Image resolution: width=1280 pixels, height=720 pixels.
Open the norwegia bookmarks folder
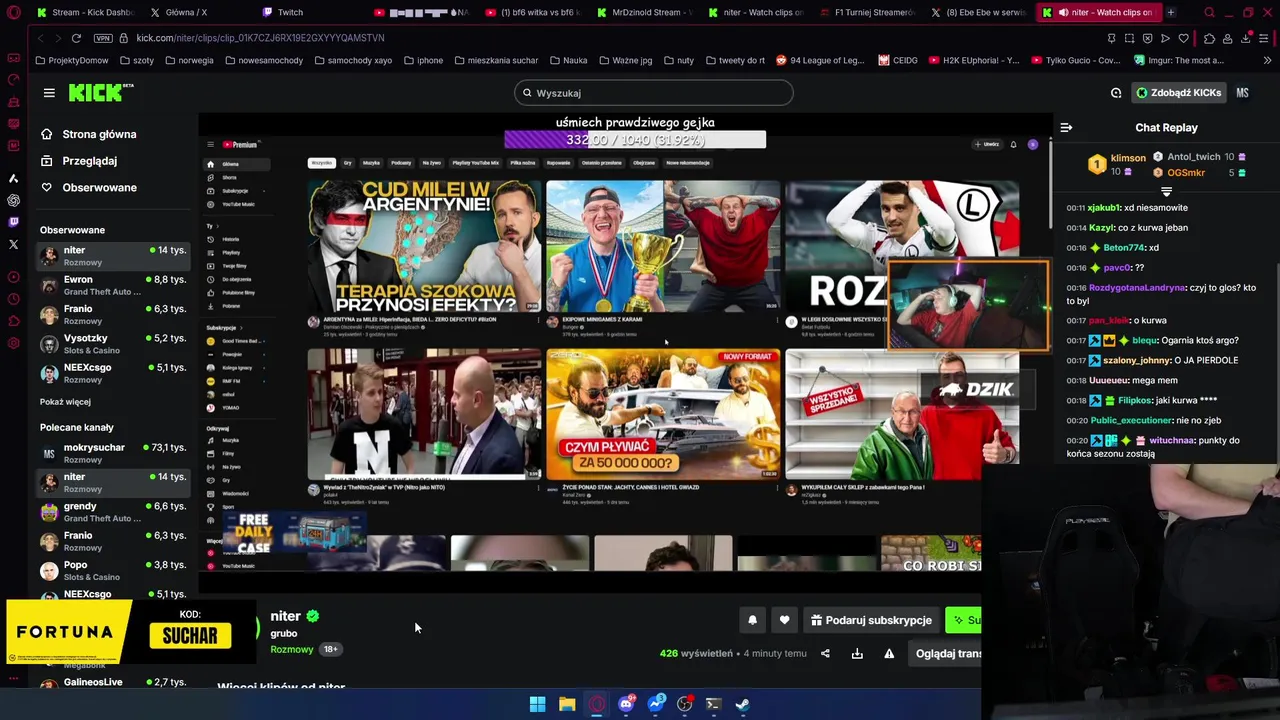click(189, 60)
